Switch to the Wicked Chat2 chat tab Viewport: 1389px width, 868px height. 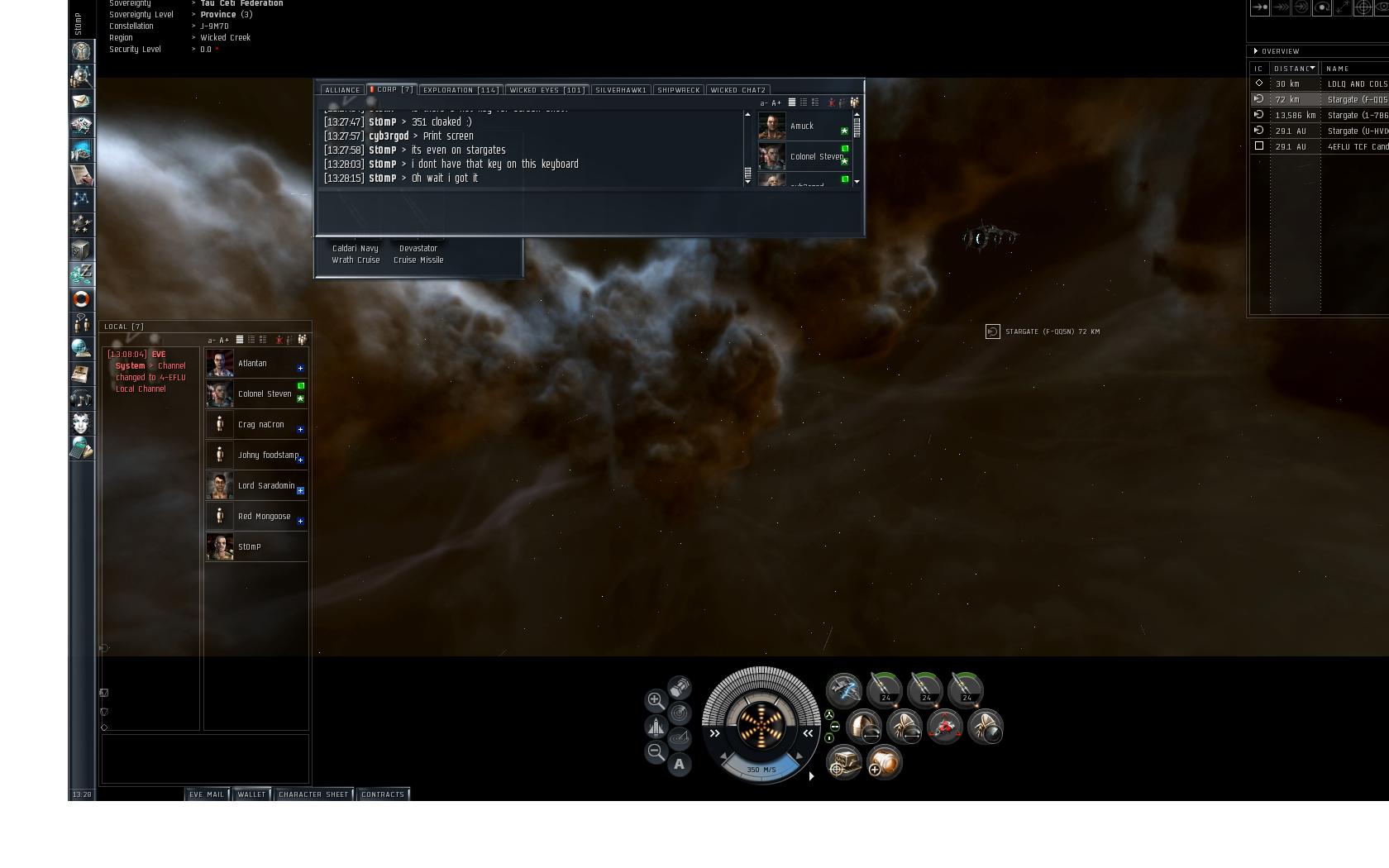pyautogui.click(x=738, y=90)
